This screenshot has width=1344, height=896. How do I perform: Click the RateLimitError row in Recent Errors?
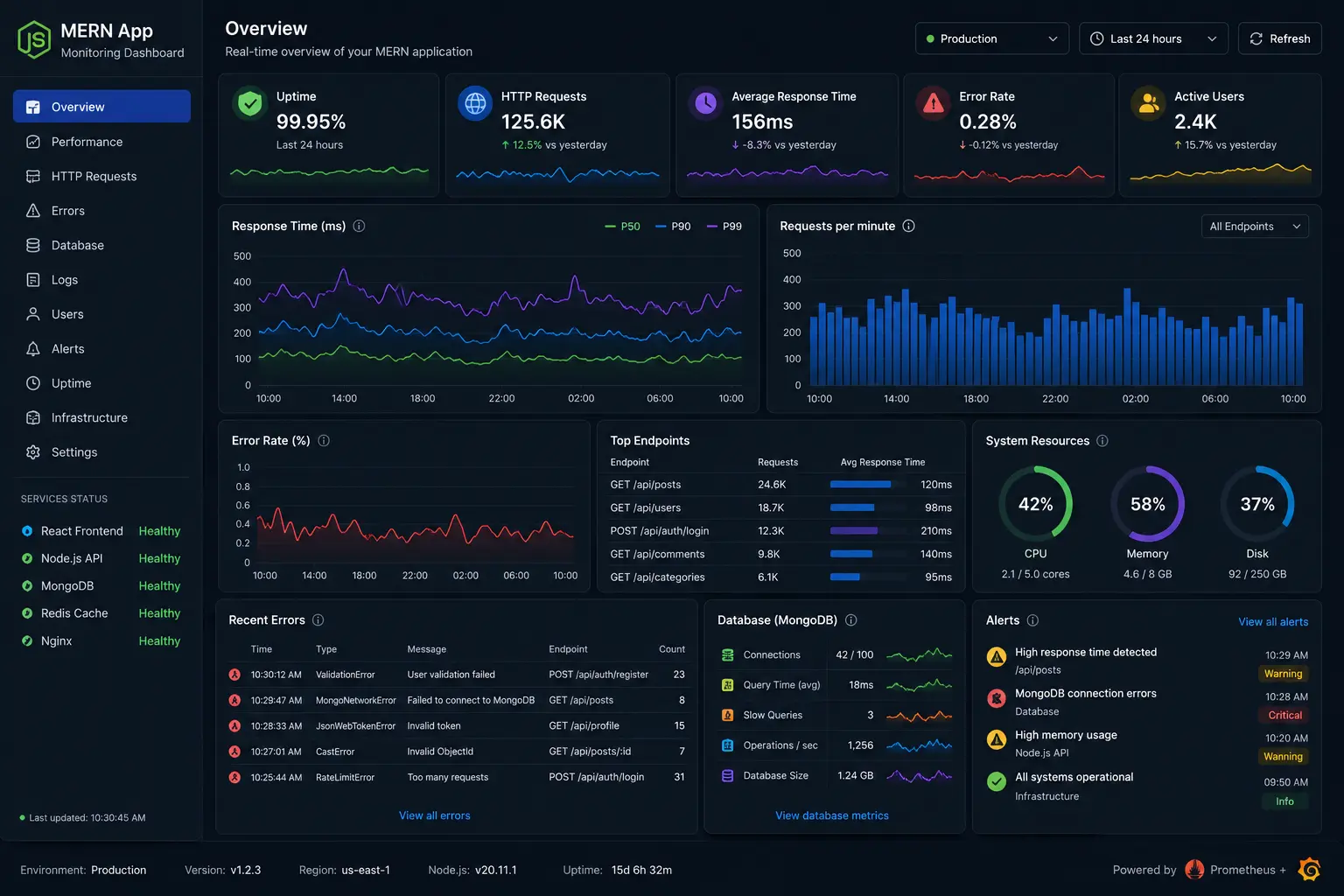(x=457, y=777)
